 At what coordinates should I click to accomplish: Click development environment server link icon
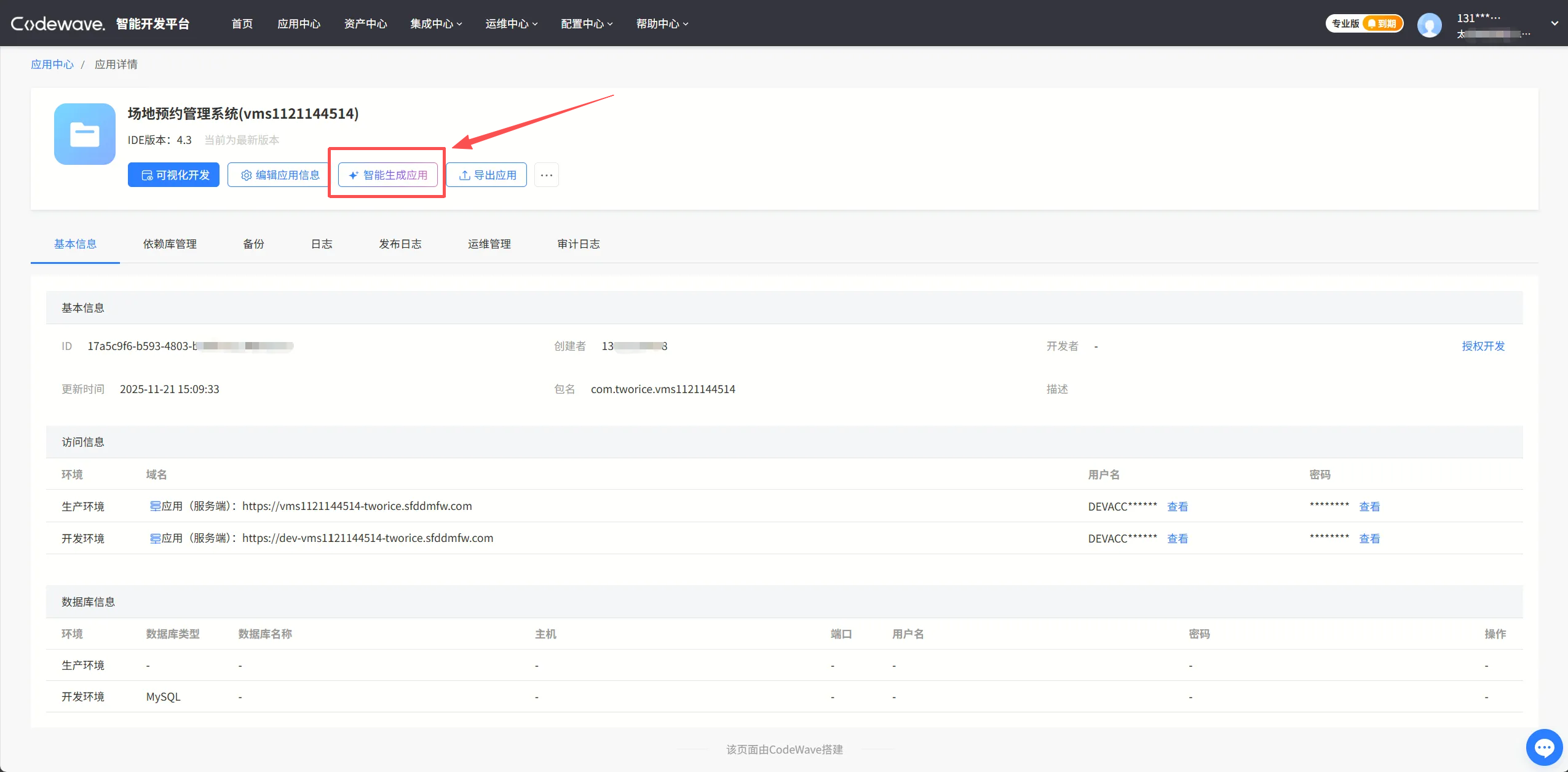tap(155, 538)
